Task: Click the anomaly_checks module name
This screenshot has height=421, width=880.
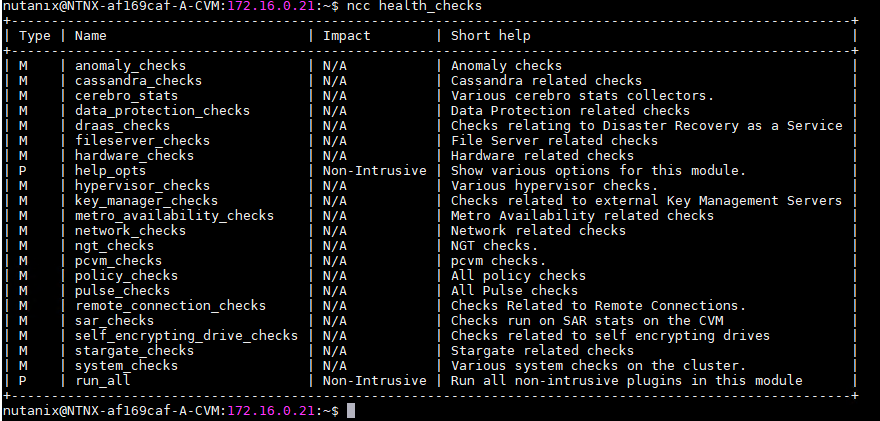Action: click(130, 66)
